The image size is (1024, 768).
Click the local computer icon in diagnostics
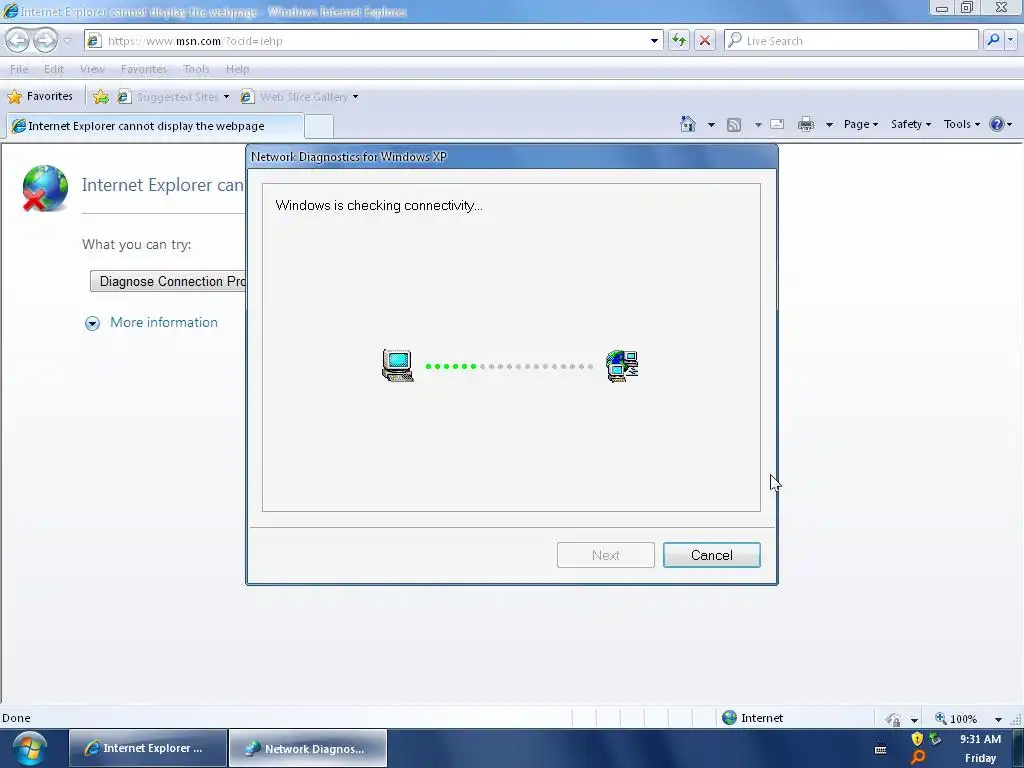pyautogui.click(x=398, y=366)
